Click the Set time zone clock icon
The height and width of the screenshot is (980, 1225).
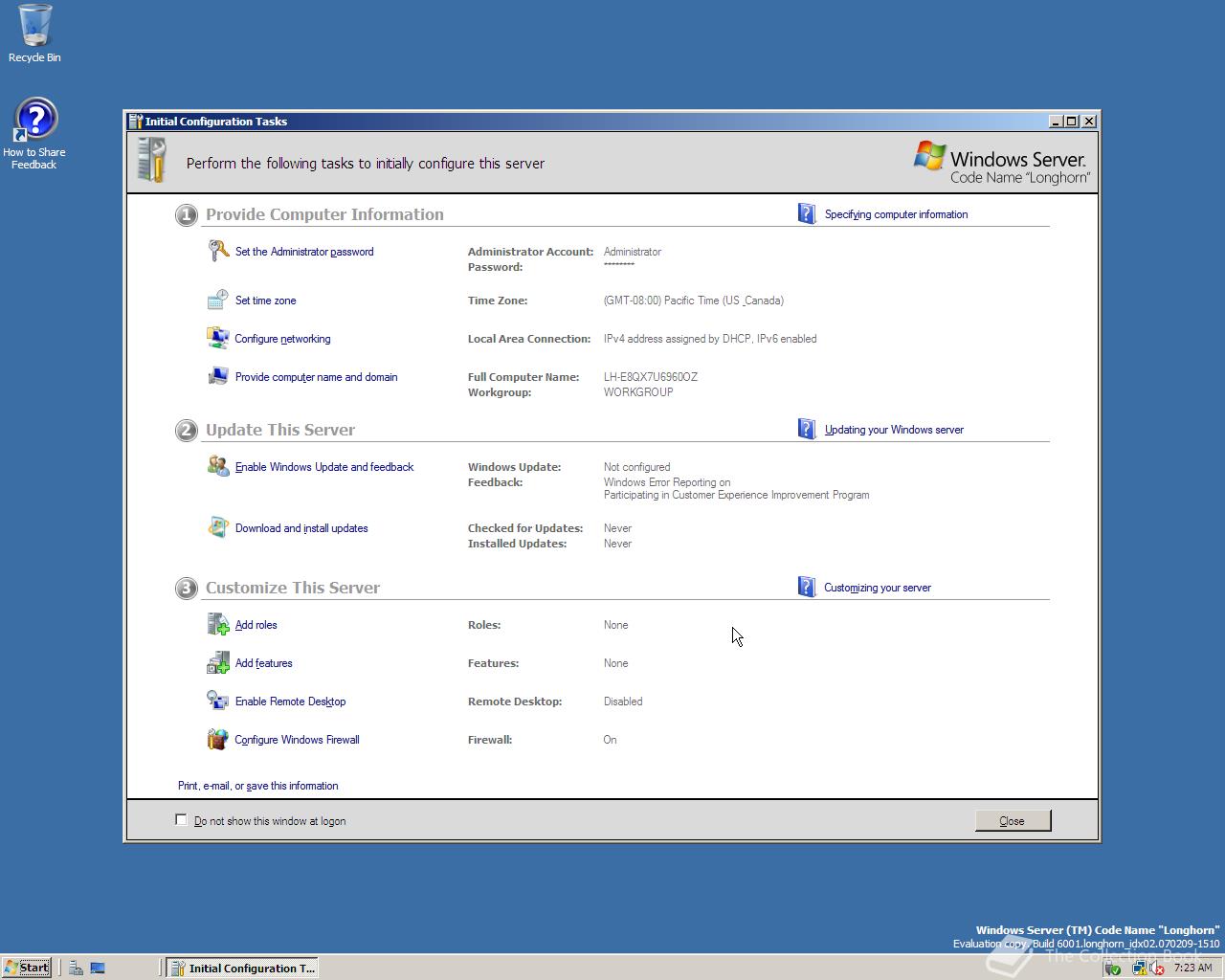[x=218, y=300]
